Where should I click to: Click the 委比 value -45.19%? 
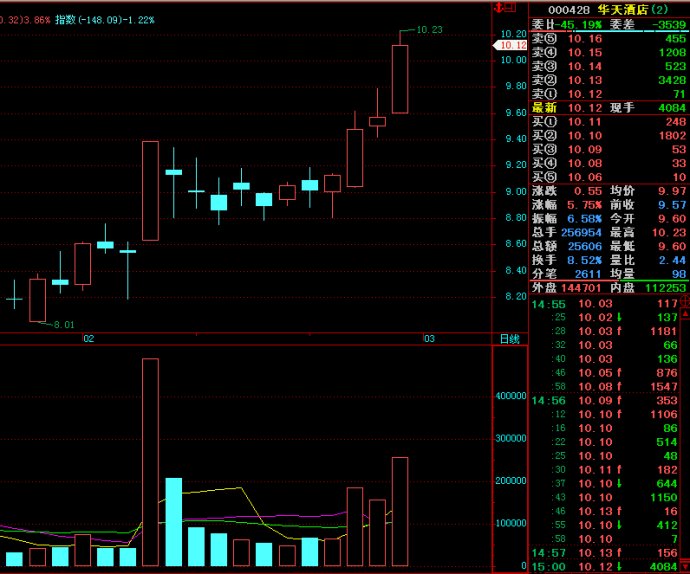pyautogui.click(x=580, y=24)
